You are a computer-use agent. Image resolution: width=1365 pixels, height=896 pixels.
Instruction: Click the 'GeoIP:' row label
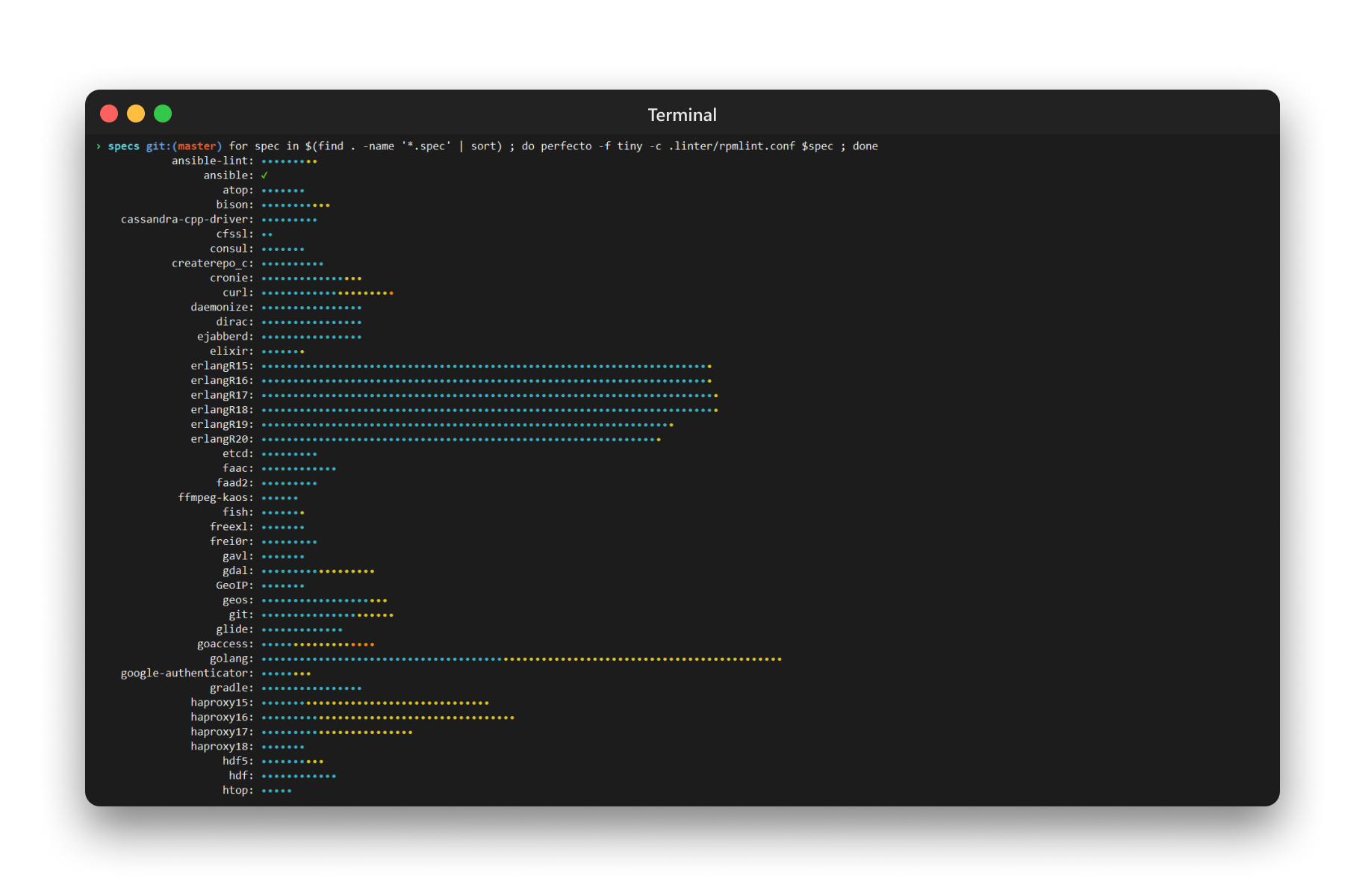(235, 585)
